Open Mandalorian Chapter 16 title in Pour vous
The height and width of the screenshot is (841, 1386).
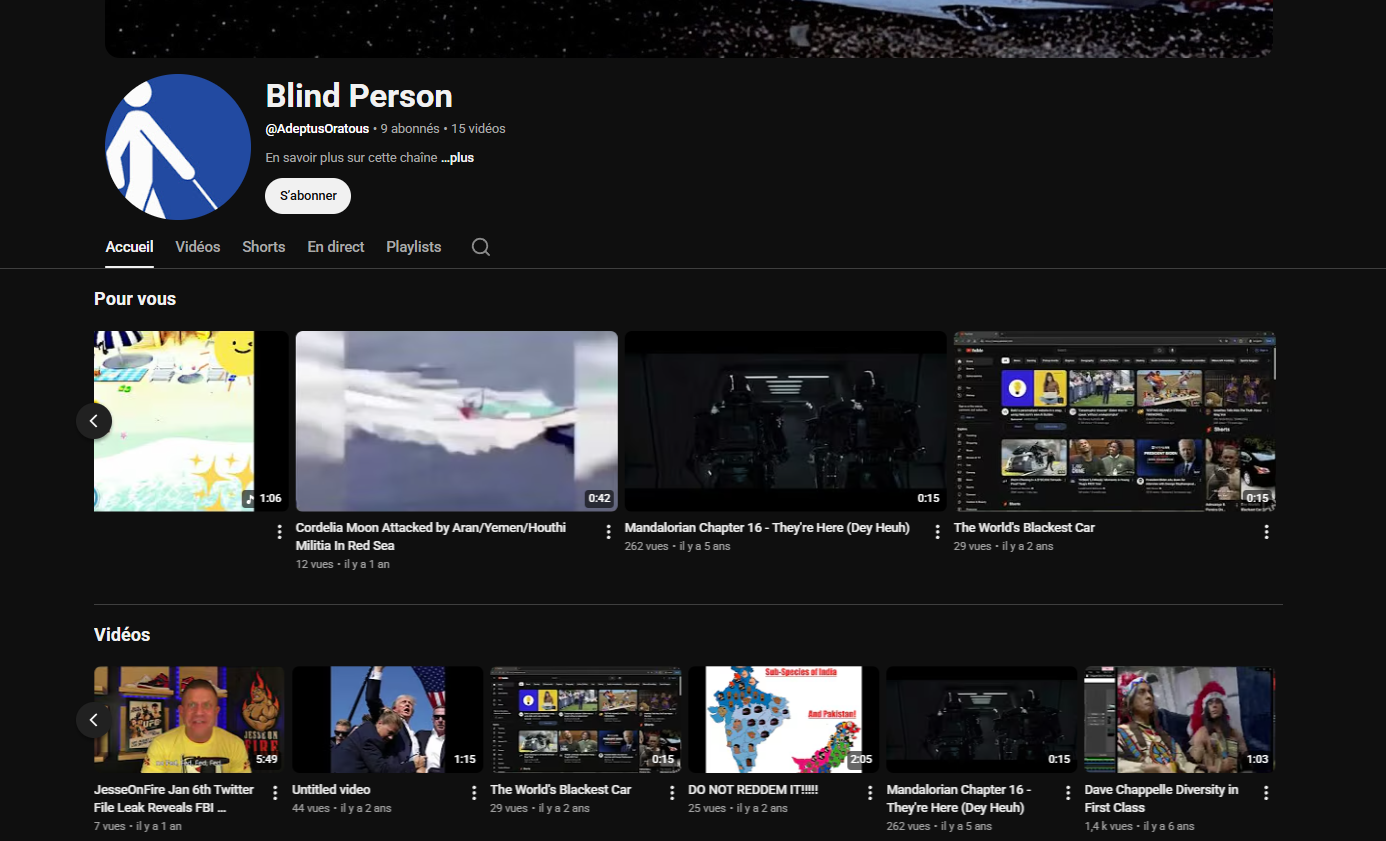pos(767,528)
